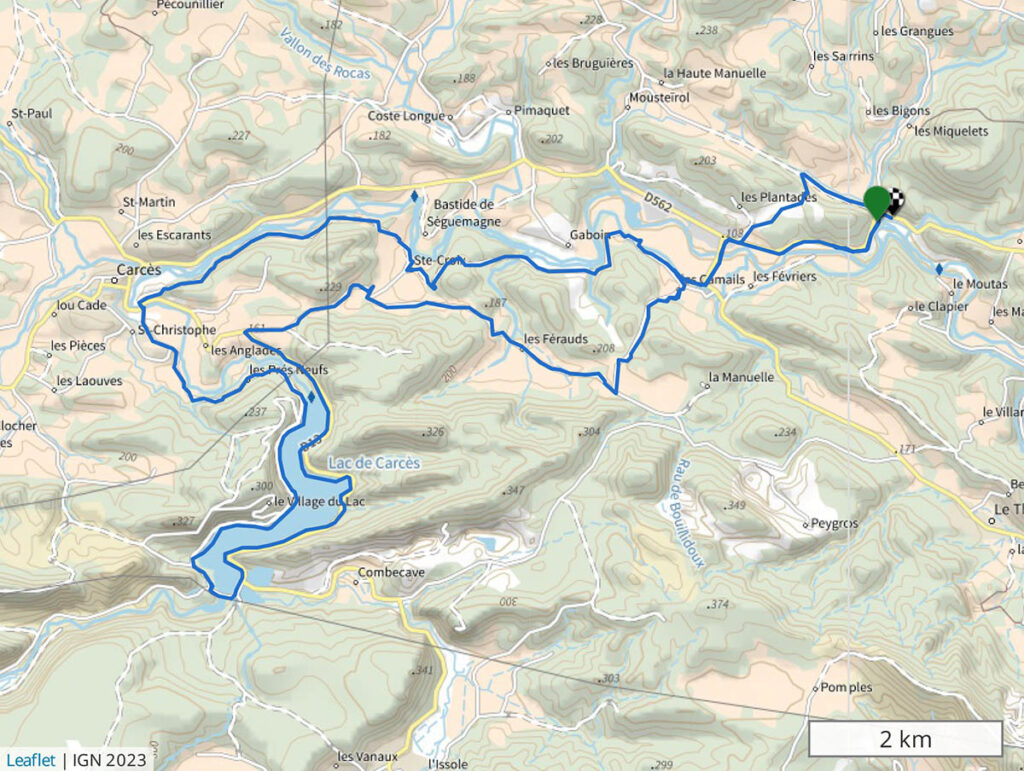Click the le Village du Lac label
Image resolution: width=1024 pixels, height=771 pixels.
click(x=319, y=501)
